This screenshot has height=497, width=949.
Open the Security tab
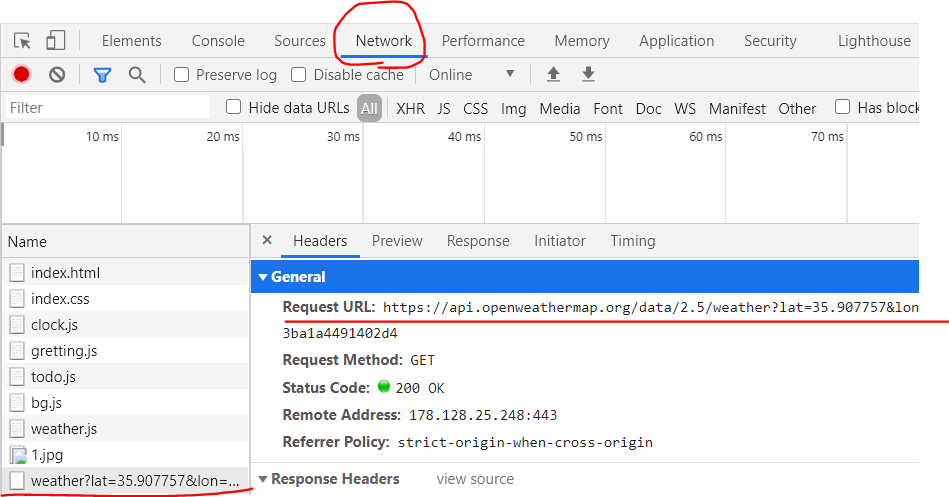[x=770, y=41]
